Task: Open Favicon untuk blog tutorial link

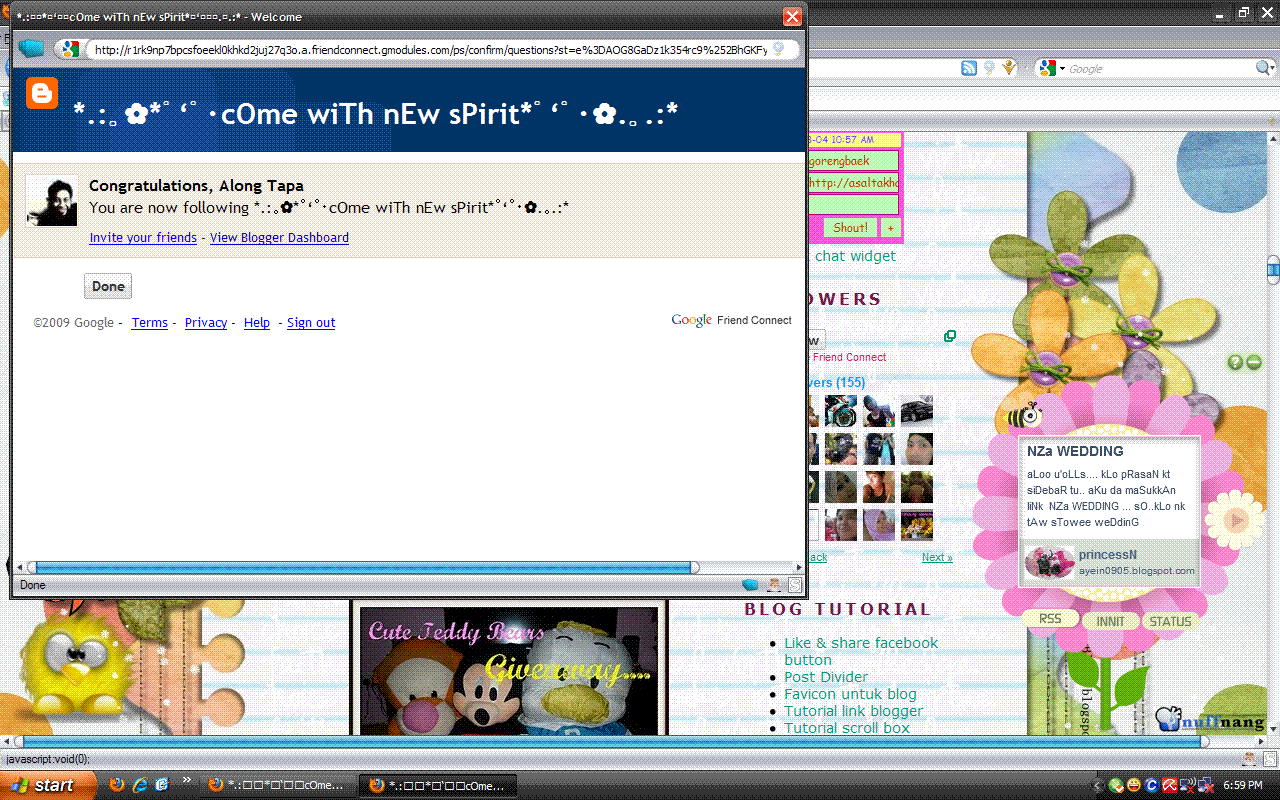Action: [x=850, y=694]
